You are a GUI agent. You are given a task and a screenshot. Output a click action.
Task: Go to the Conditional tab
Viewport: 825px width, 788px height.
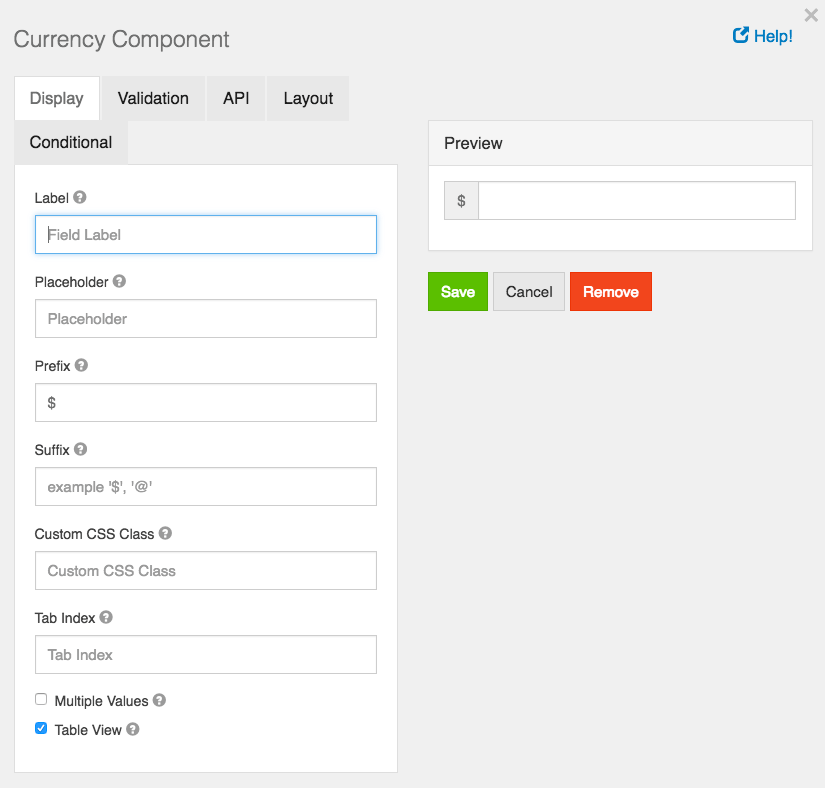(71, 142)
